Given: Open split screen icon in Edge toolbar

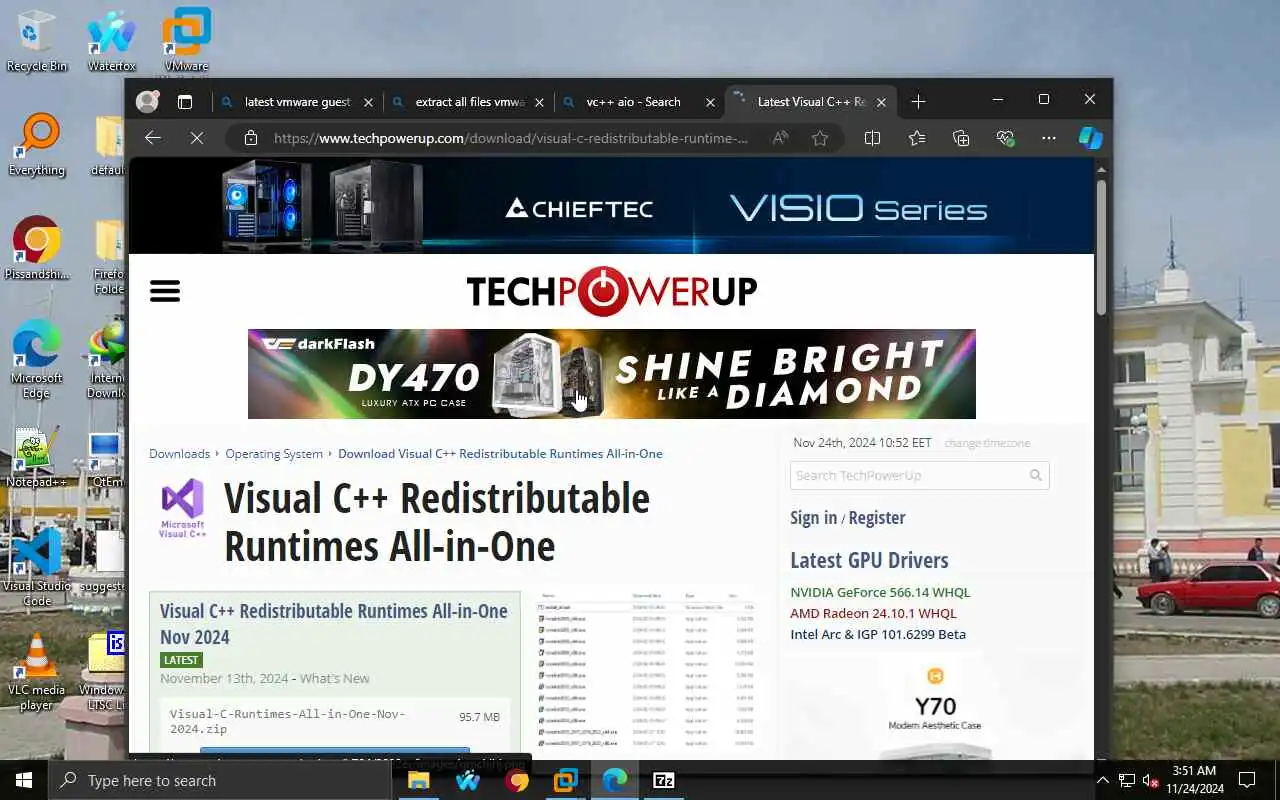Looking at the screenshot, I should 872,138.
